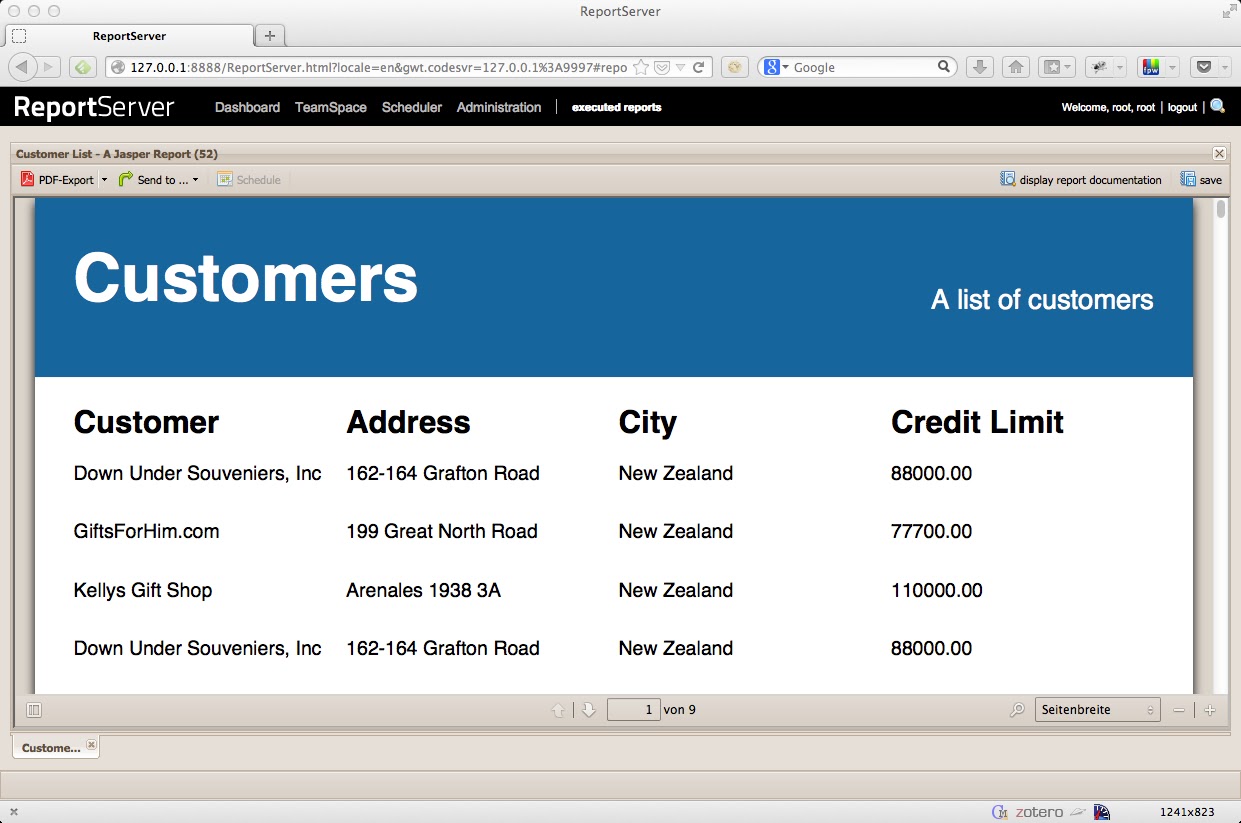Click the Customer column header
Image resolution: width=1241 pixels, height=823 pixels.
146,422
